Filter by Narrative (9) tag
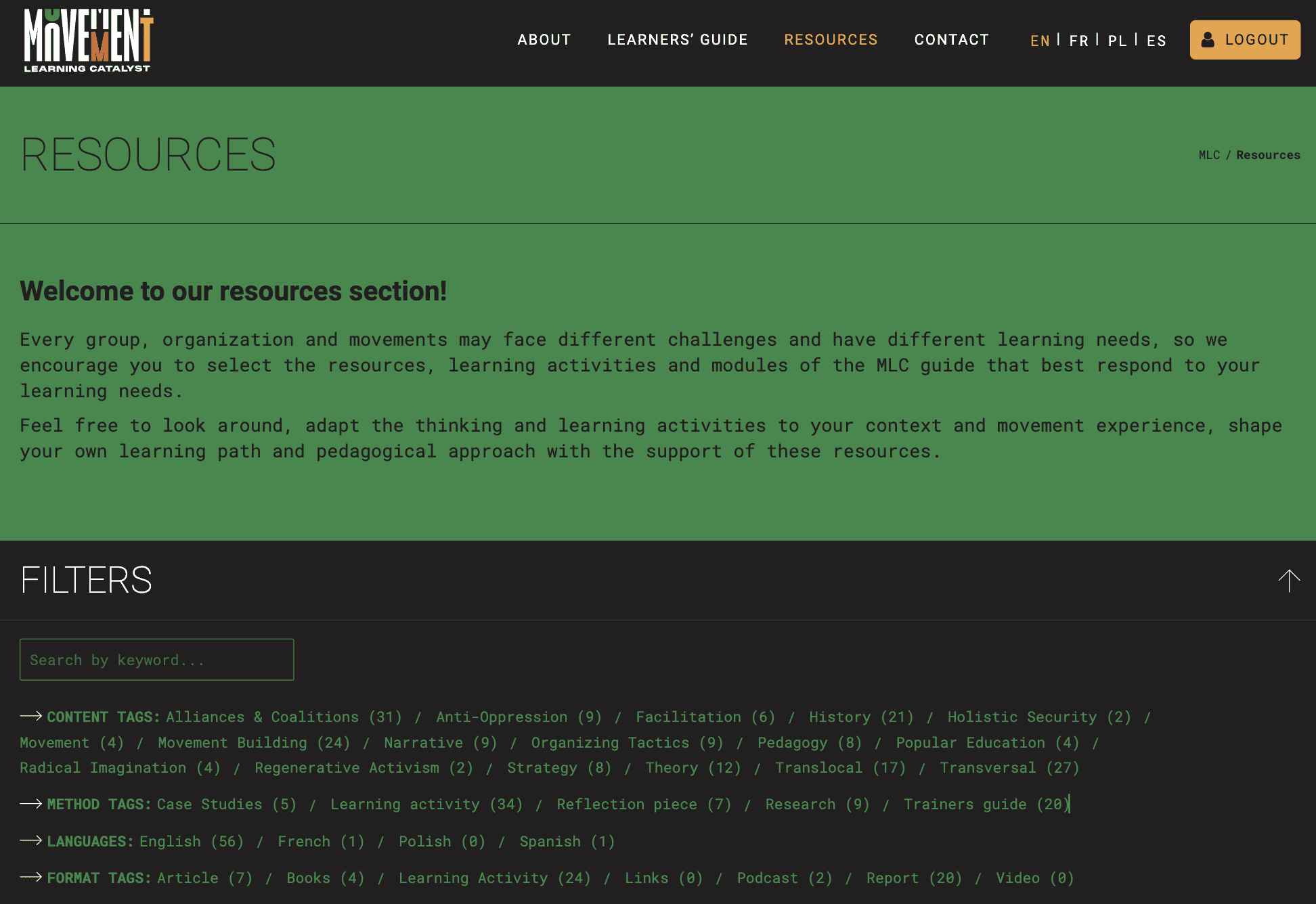The image size is (1316, 904). [x=441, y=742]
